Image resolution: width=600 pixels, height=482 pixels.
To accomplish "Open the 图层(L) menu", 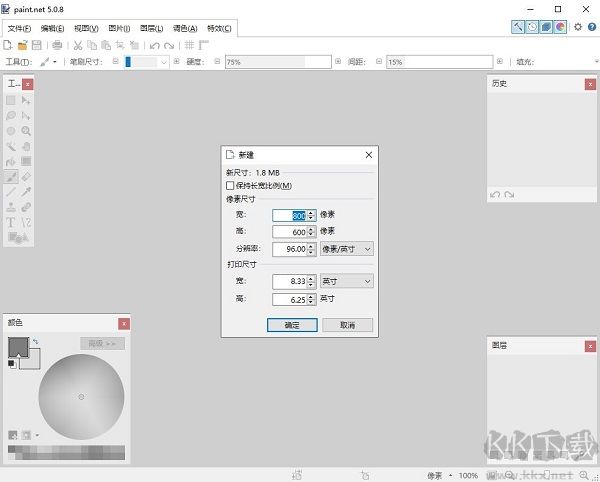I will [x=152, y=28].
